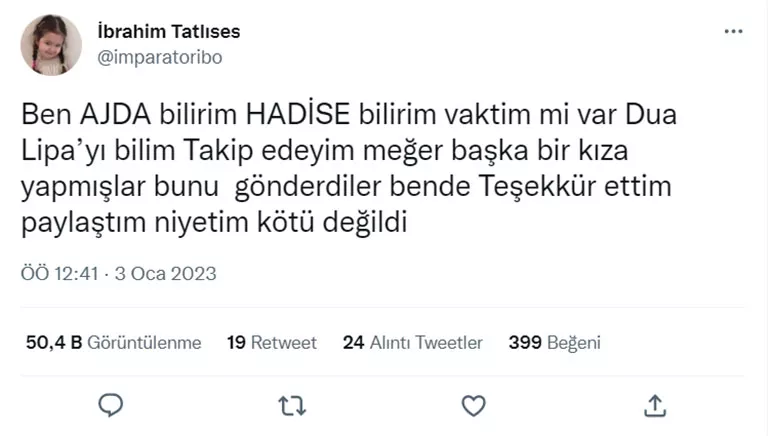Click the ÖÖ 12:41 timestamp

coord(60,273)
